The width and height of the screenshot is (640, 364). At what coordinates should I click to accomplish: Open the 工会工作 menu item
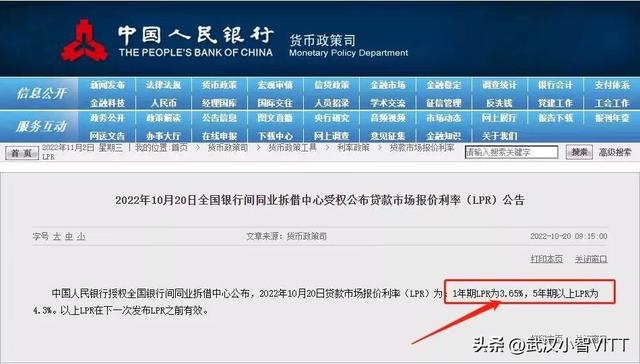point(612,103)
